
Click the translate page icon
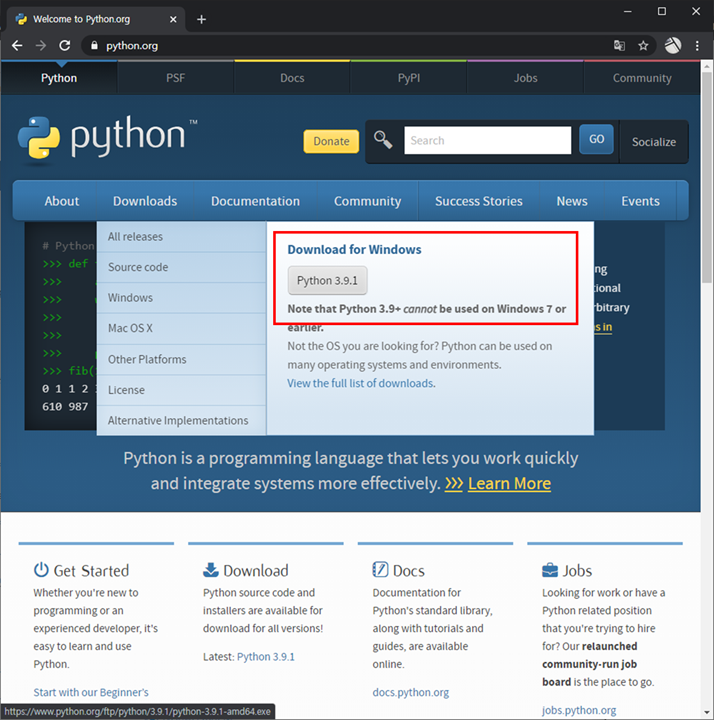pyautogui.click(x=619, y=45)
